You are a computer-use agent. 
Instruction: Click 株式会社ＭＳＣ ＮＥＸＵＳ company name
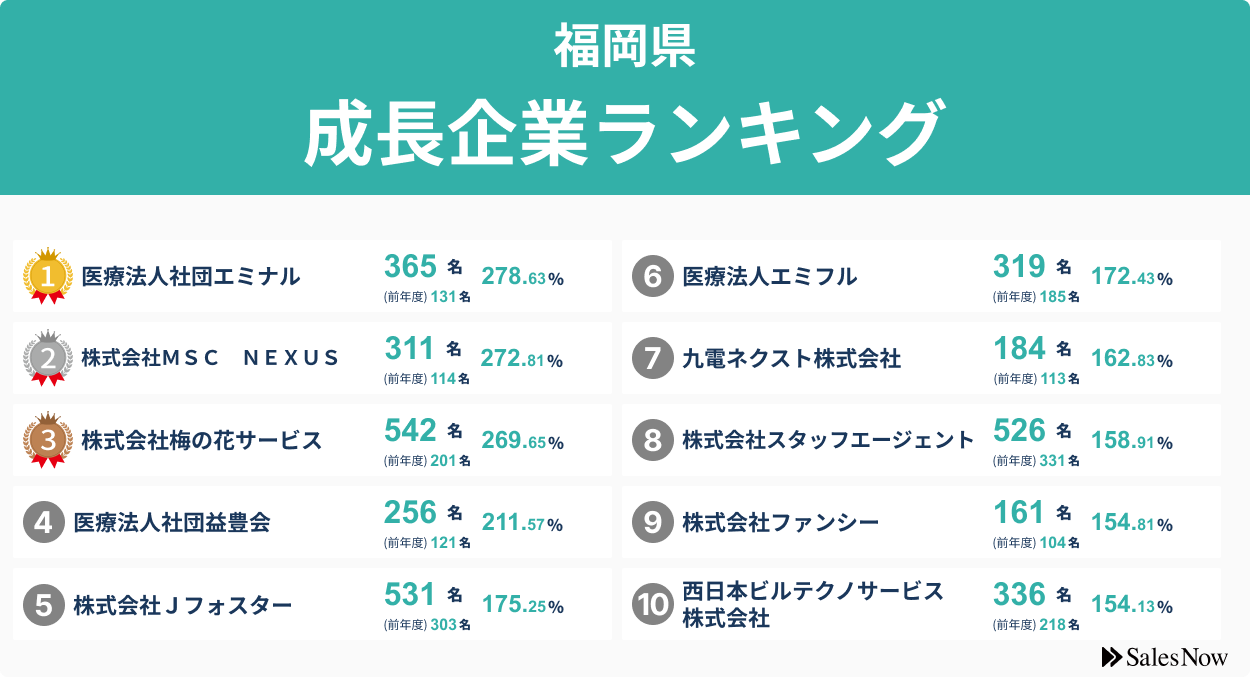[211, 358]
